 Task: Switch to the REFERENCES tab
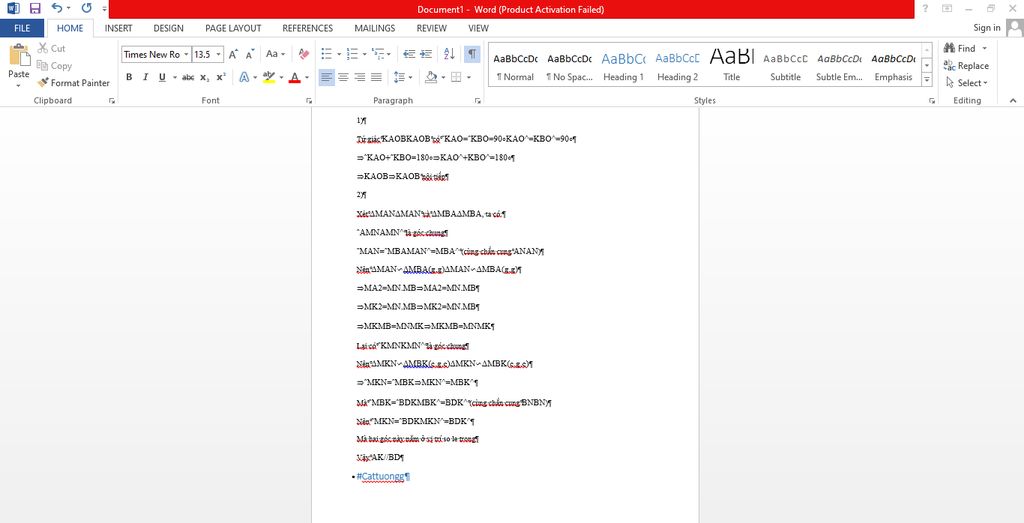308,28
